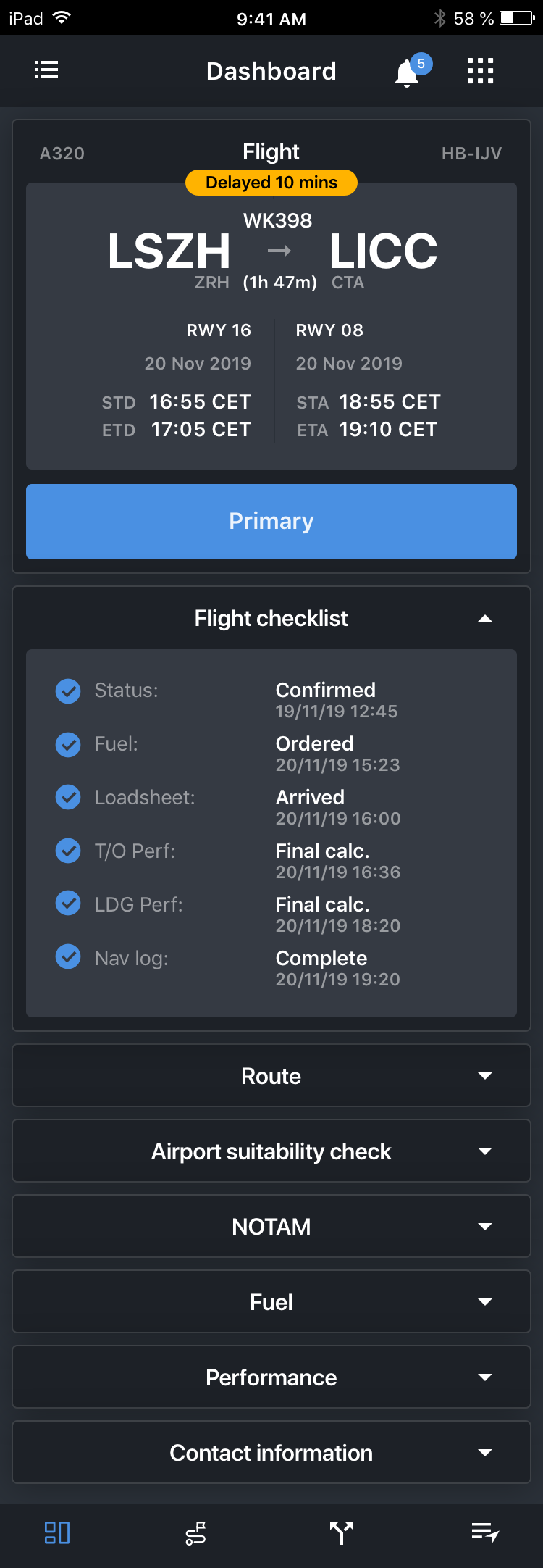Tap the Delayed 10 mins badge
543x1568 pixels.
point(271,183)
